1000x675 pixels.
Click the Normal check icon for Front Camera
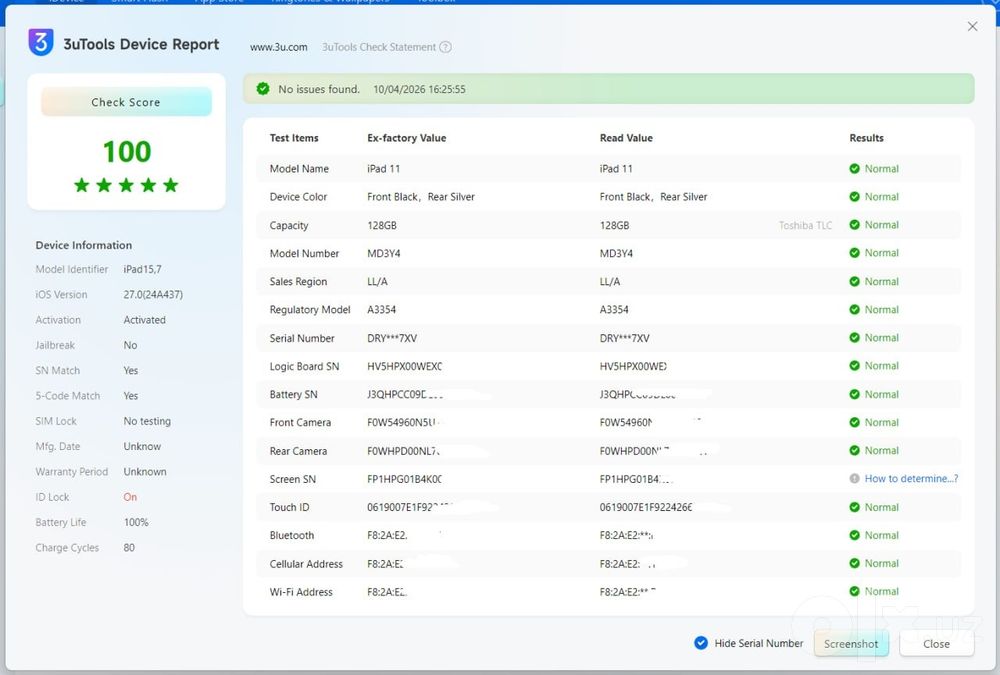(855, 422)
